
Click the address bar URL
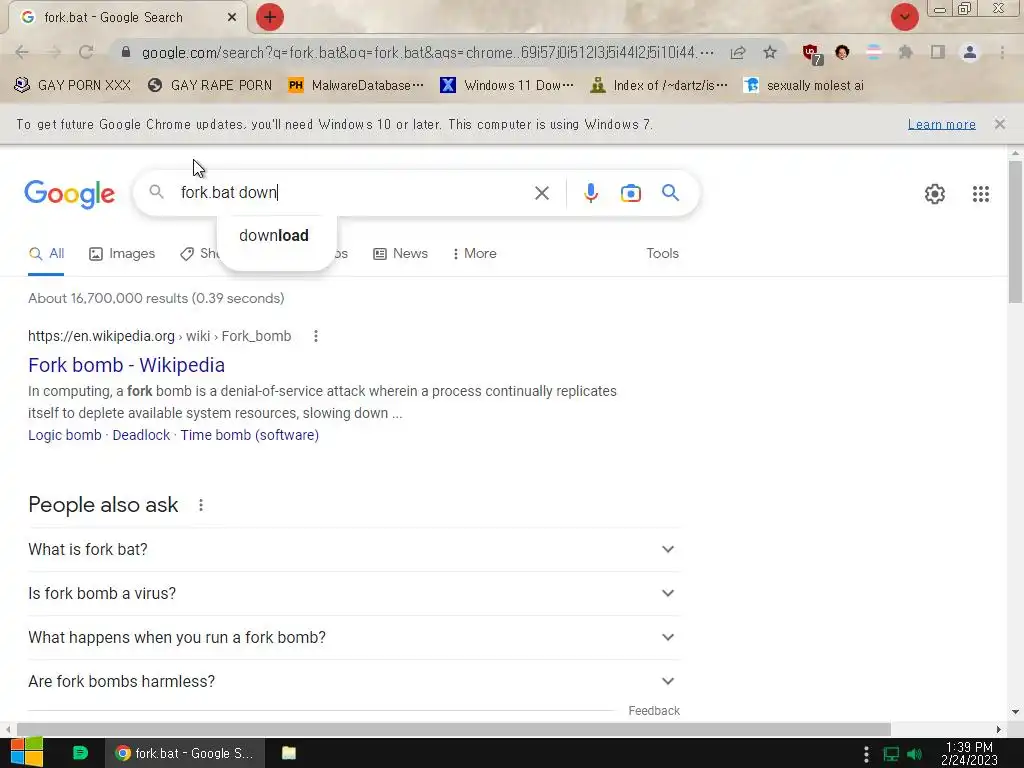[x=427, y=52]
